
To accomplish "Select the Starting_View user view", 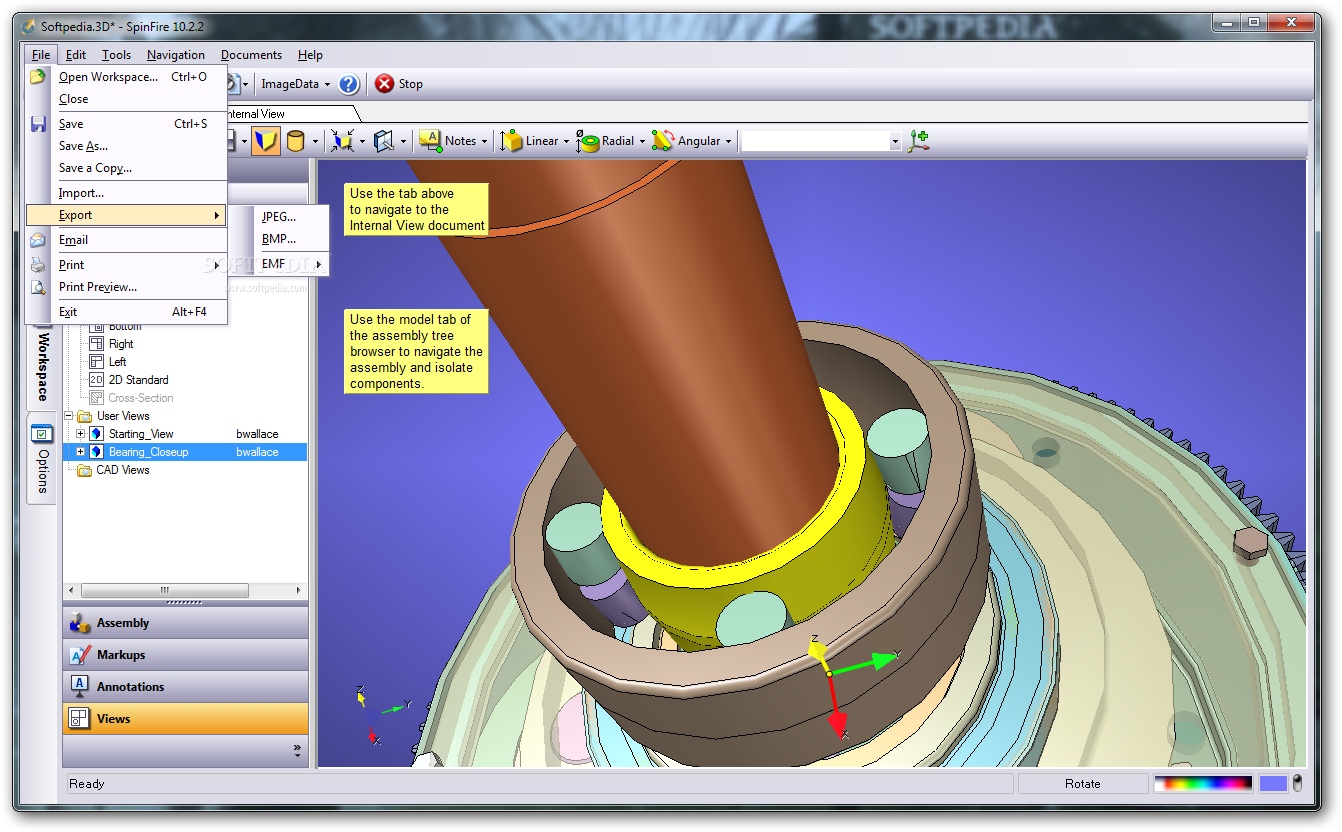I will coord(141,434).
